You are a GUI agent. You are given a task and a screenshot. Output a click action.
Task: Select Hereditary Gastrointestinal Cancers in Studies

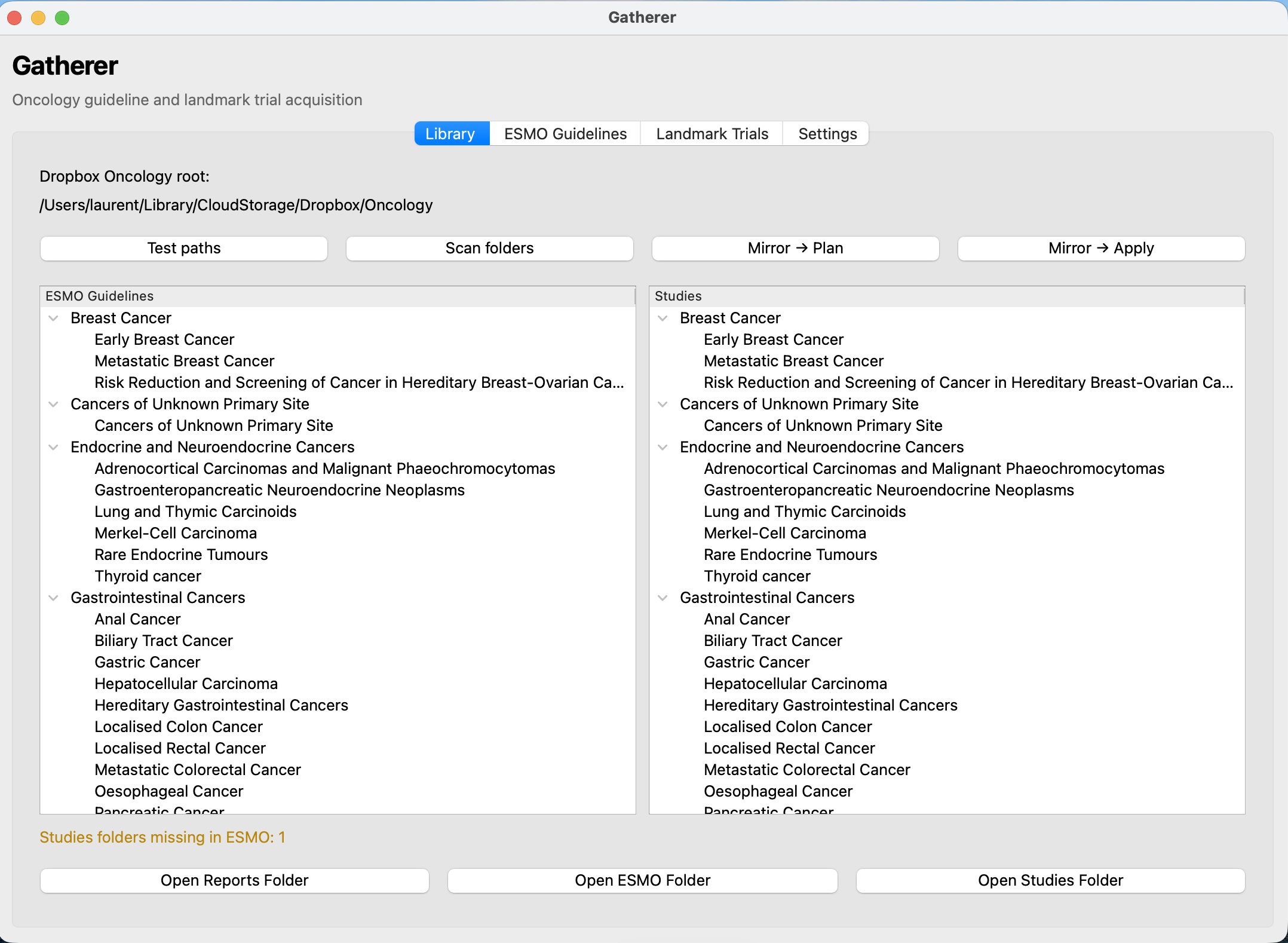[947, 705]
